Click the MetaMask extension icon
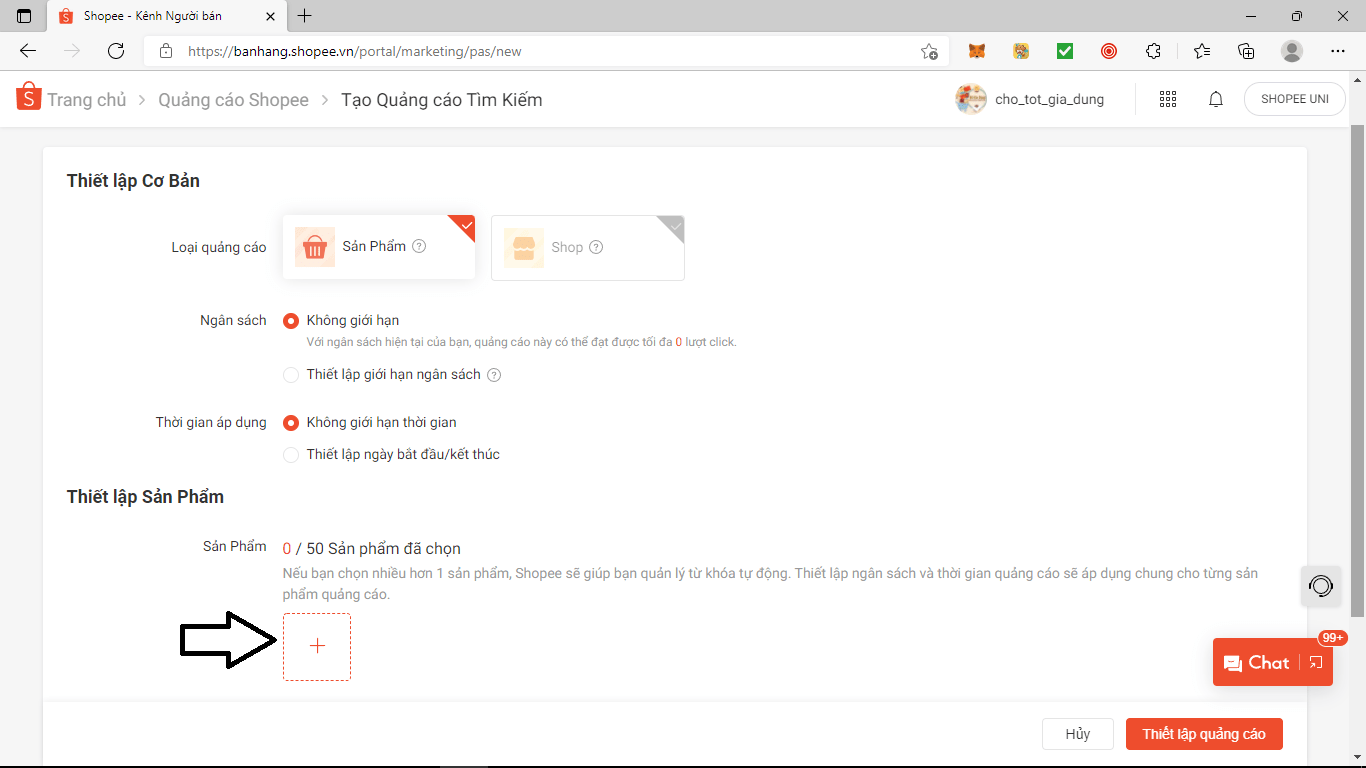This screenshot has width=1366, height=768. click(976, 50)
